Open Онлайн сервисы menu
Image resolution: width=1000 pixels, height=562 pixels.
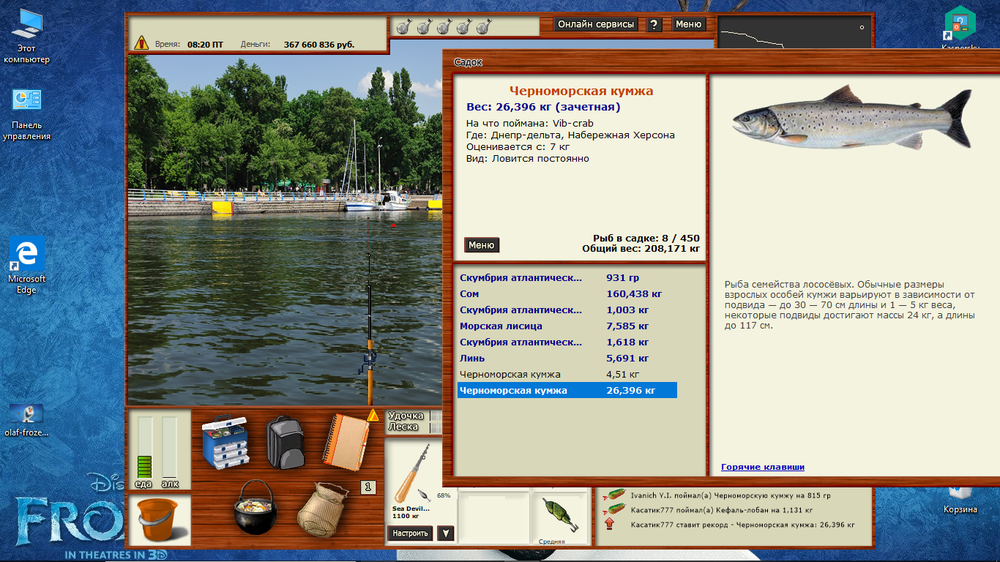pos(595,24)
